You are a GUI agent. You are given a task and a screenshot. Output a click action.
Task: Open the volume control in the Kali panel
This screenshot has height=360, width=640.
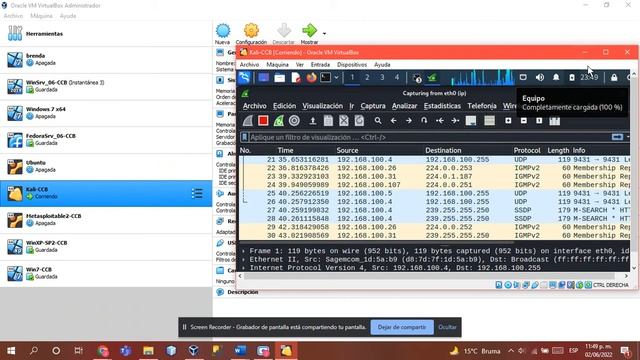540,78
